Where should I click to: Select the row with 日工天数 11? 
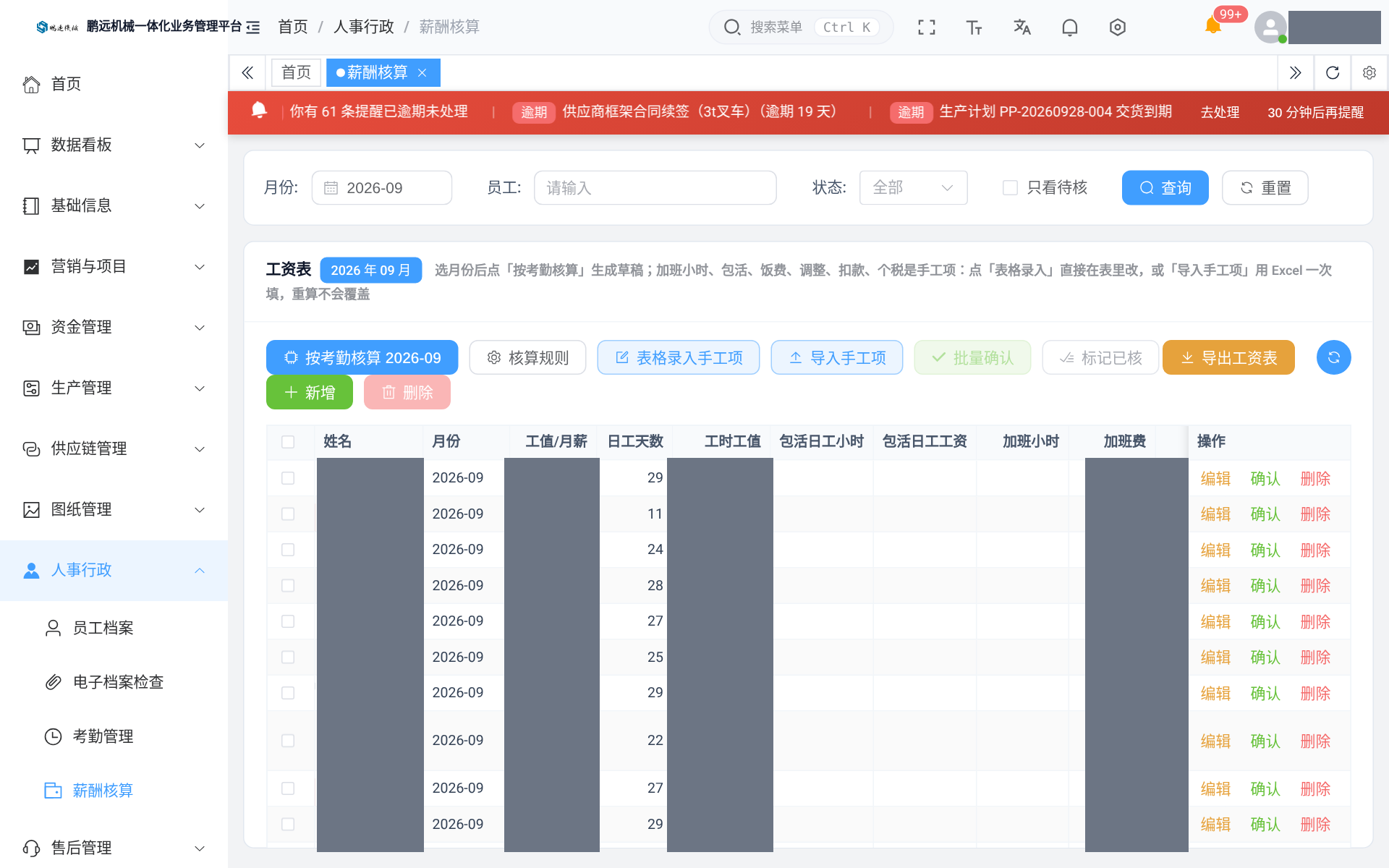[x=288, y=514]
